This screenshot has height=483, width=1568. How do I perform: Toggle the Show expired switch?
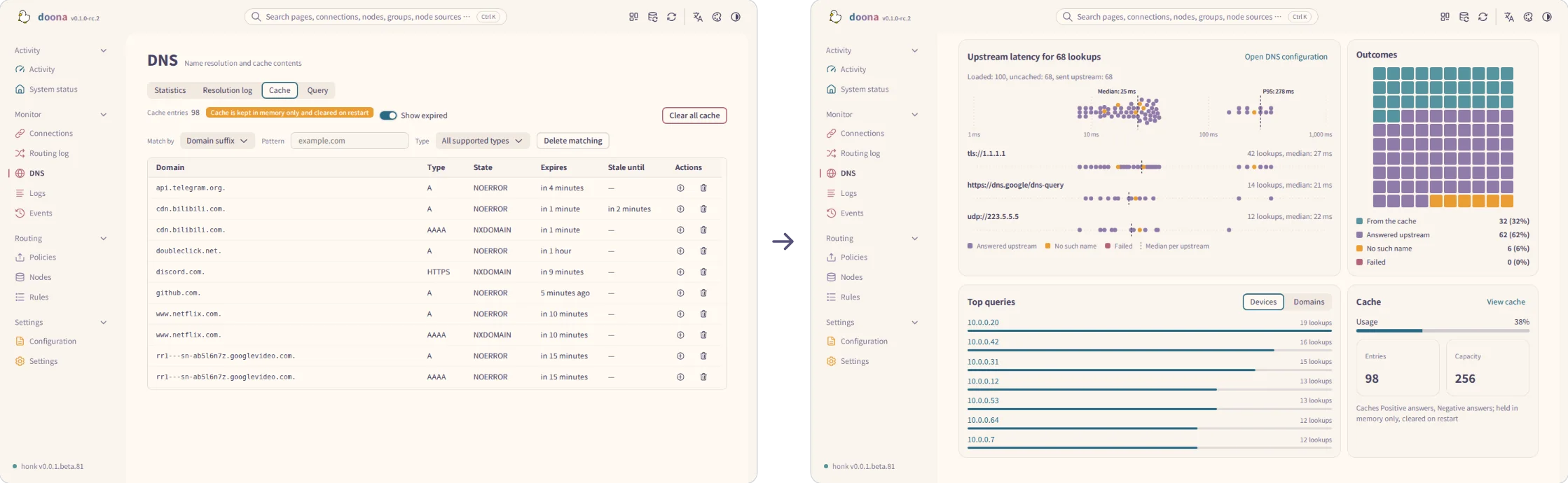(388, 115)
